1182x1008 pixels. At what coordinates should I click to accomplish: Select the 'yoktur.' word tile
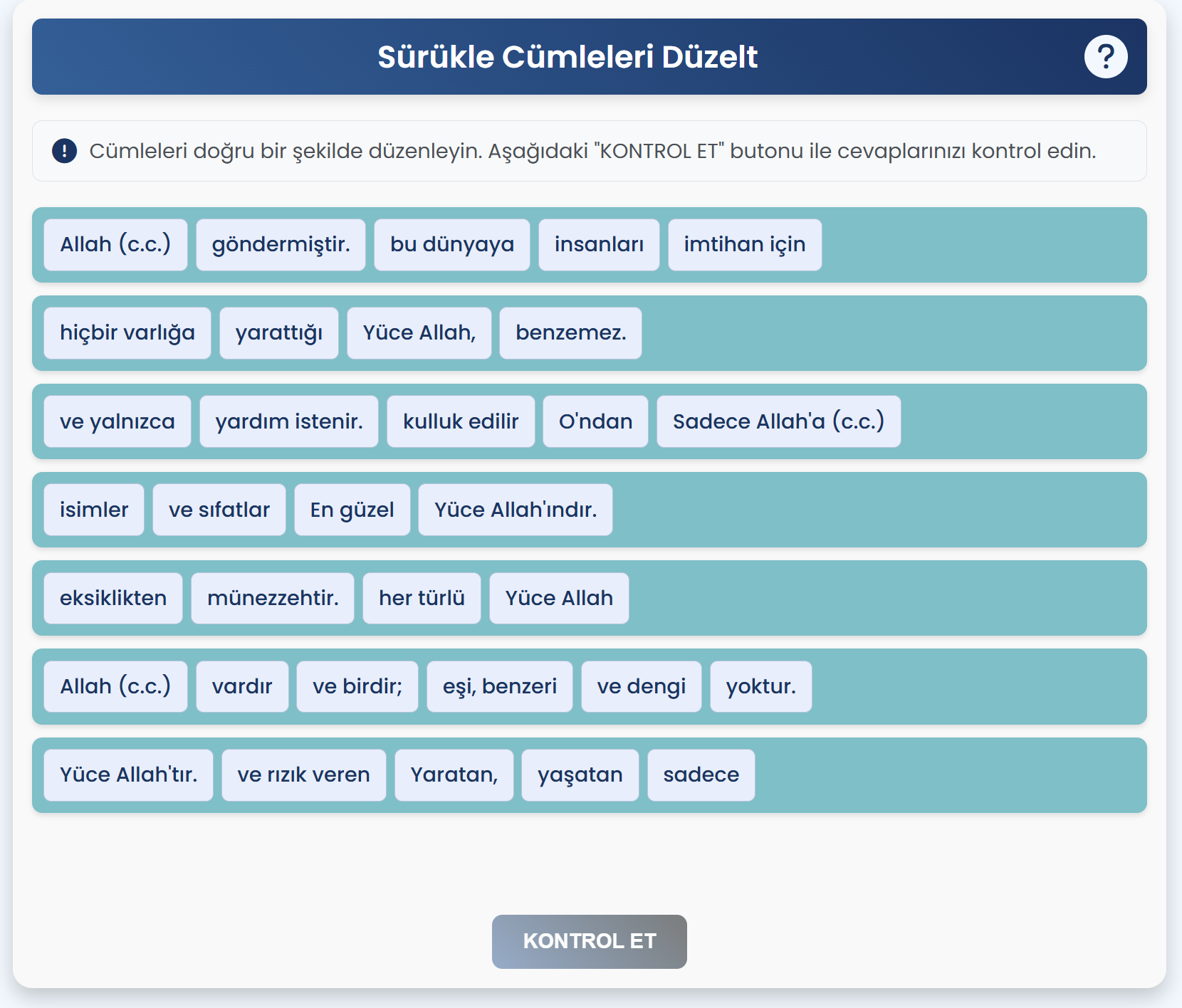pyautogui.click(x=761, y=686)
